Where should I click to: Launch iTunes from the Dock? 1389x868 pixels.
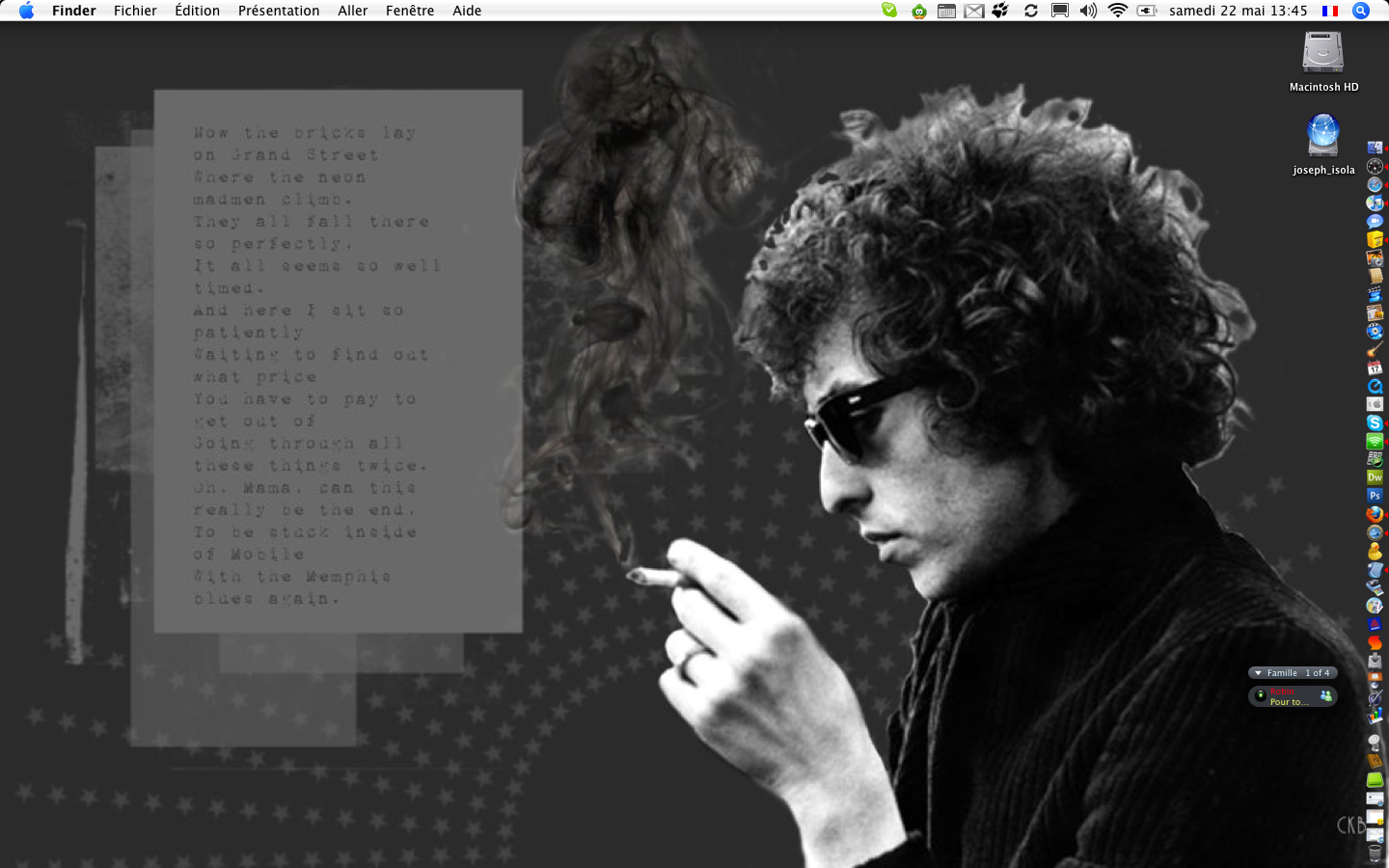click(x=1375, y=203)
